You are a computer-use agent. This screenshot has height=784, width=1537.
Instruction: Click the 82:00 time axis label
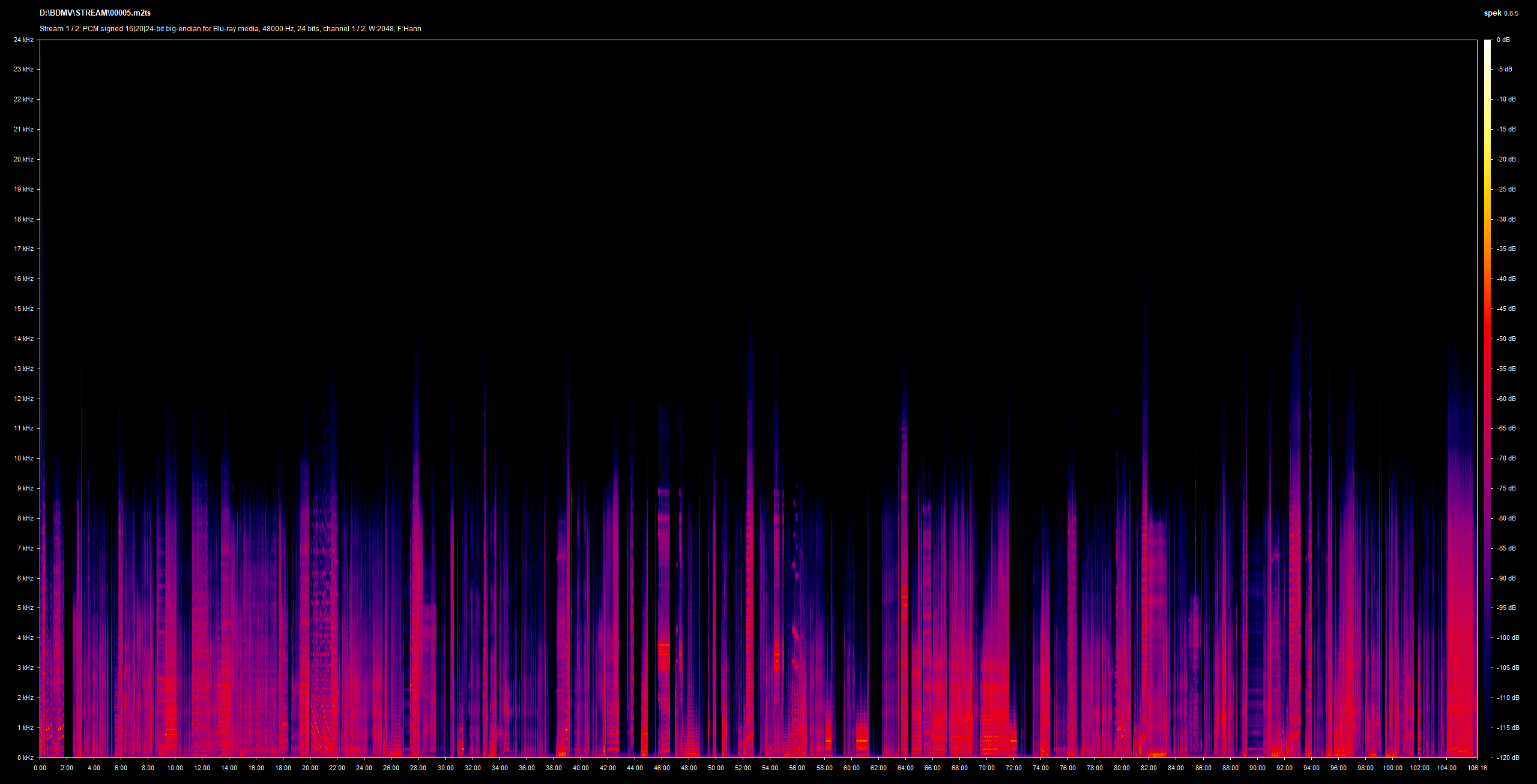coord(1149,768)
